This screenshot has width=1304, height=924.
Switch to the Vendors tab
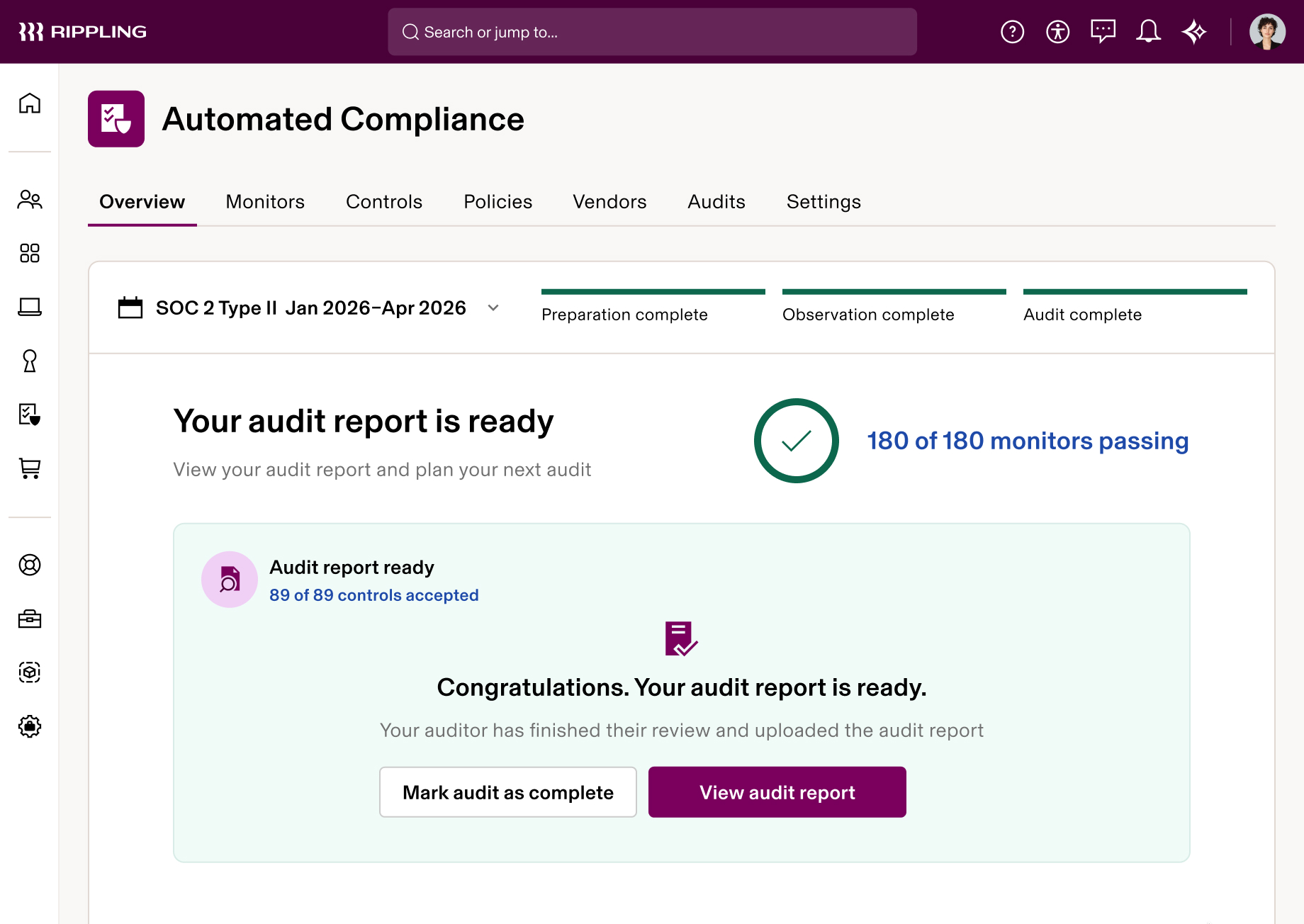[x=609, y=202]
